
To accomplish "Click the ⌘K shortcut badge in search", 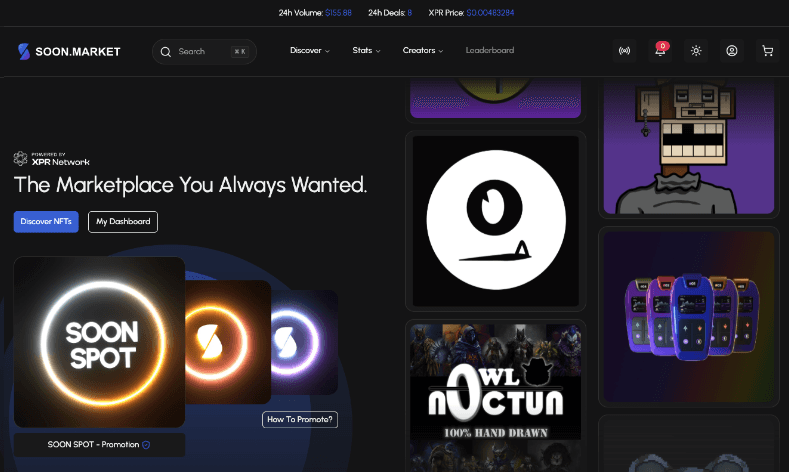I will 240,51.
